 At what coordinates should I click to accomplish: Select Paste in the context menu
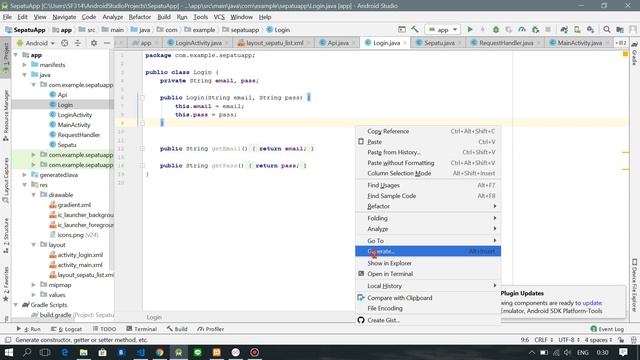(x=428, y=142)
